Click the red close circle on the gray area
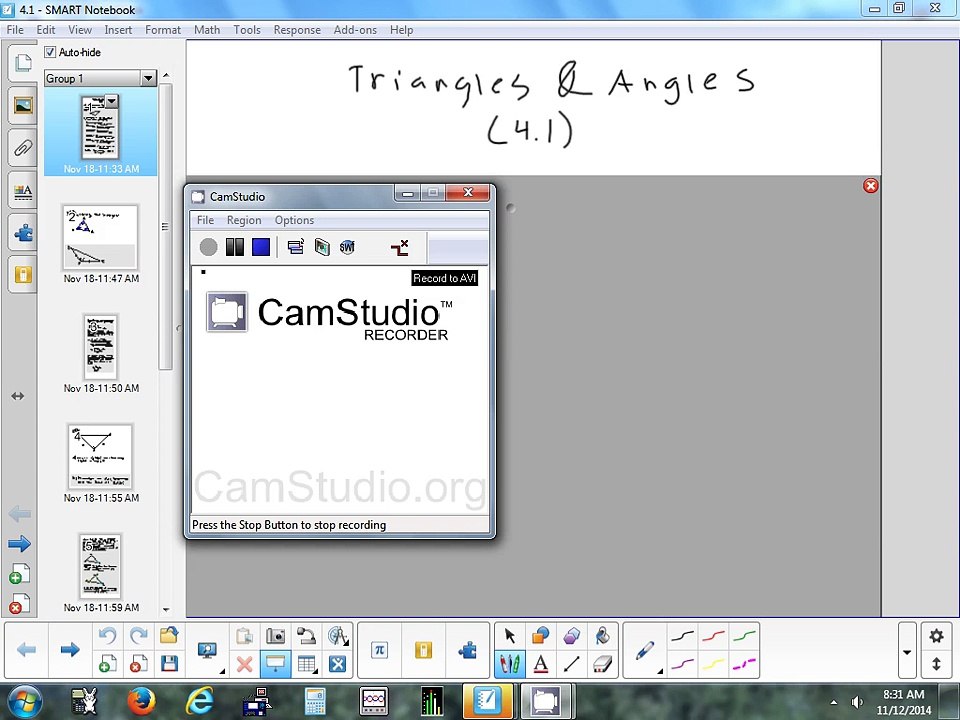The height and width of the screenshot is (720, 960). [x=870, y=186]
